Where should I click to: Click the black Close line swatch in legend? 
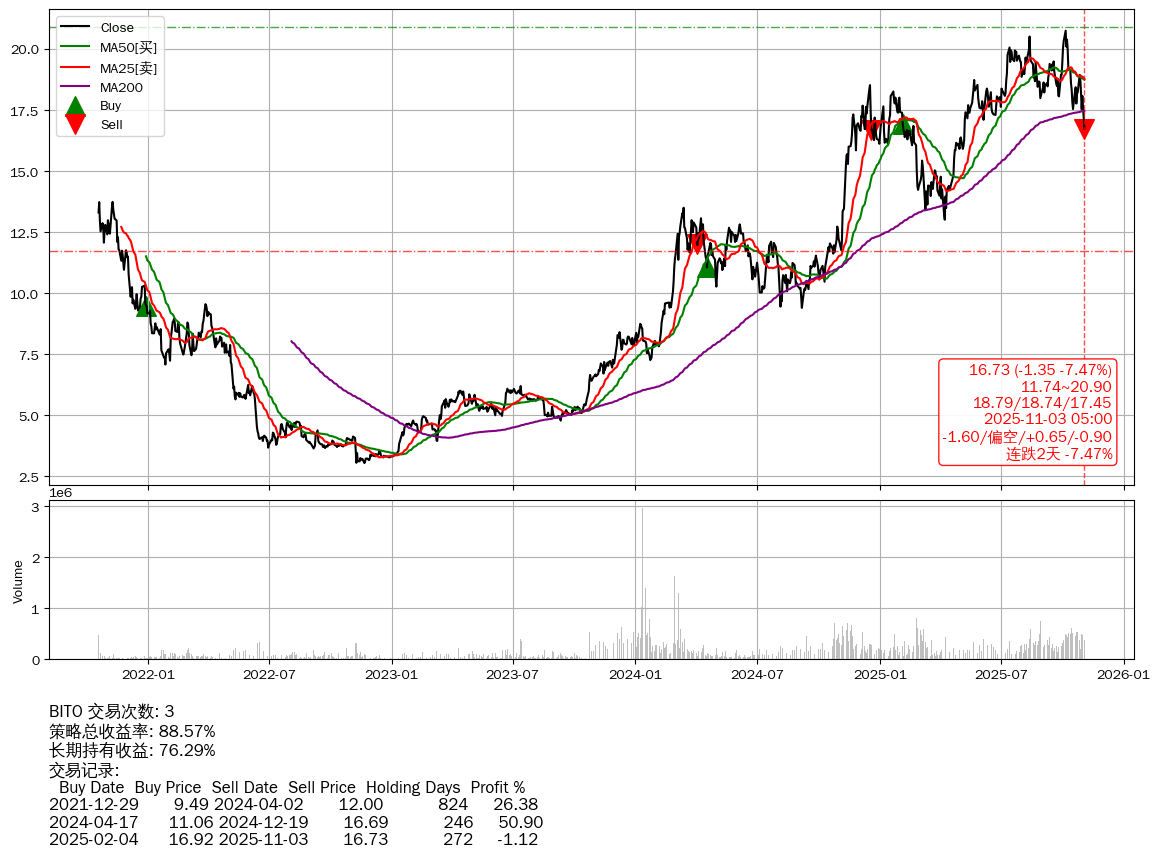pos(75,28)
